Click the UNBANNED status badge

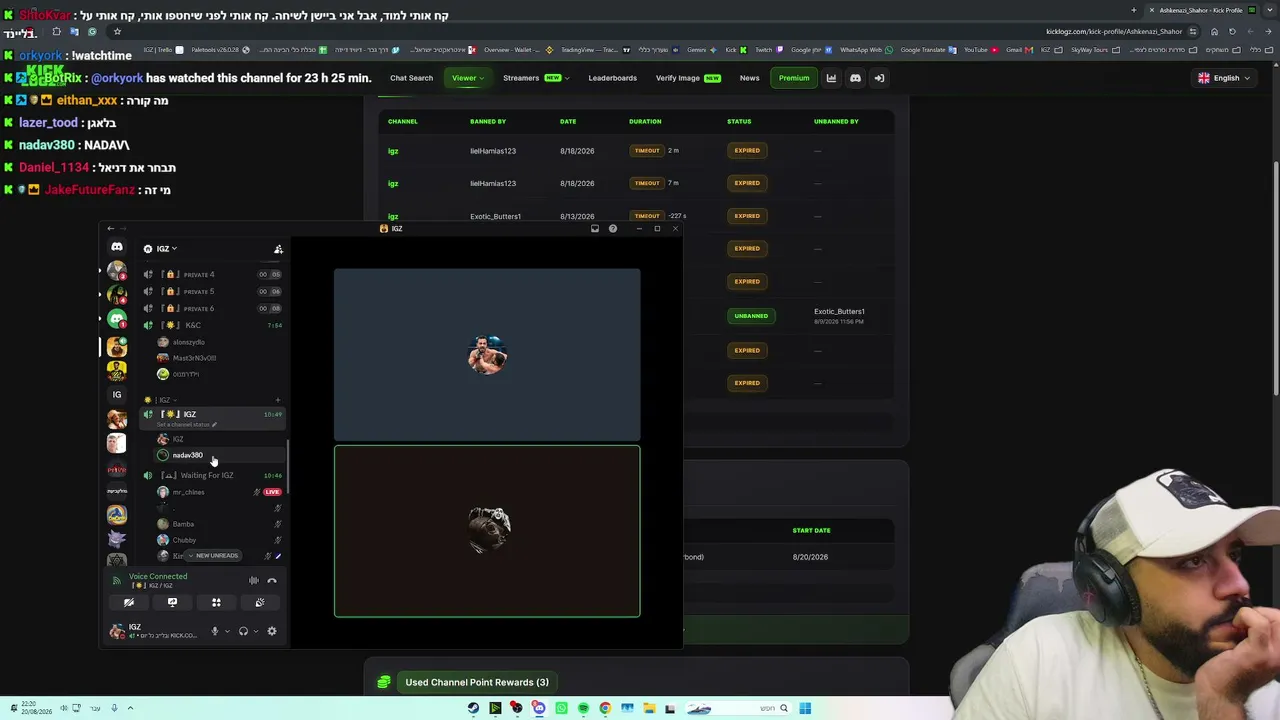(751, 316)
